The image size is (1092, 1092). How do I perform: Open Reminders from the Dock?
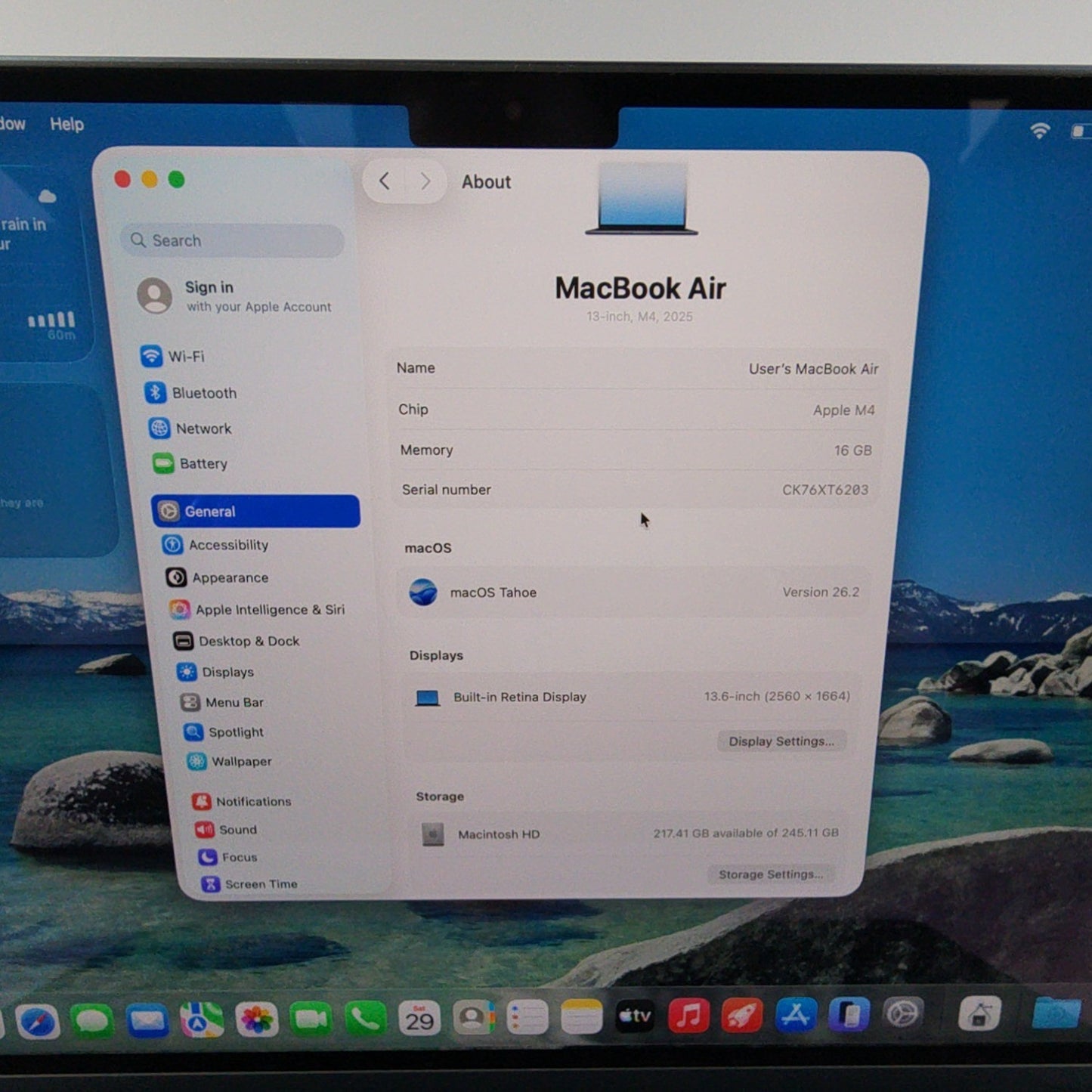527,1017
